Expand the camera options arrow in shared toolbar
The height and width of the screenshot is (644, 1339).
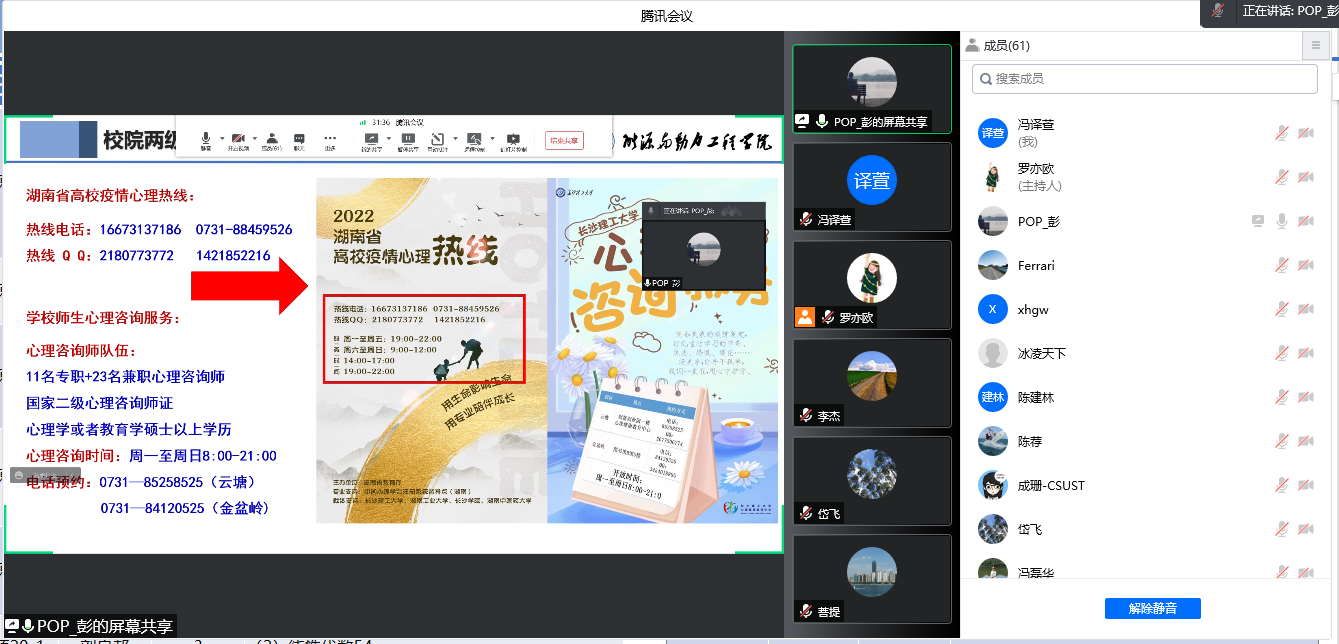[254, 139]
